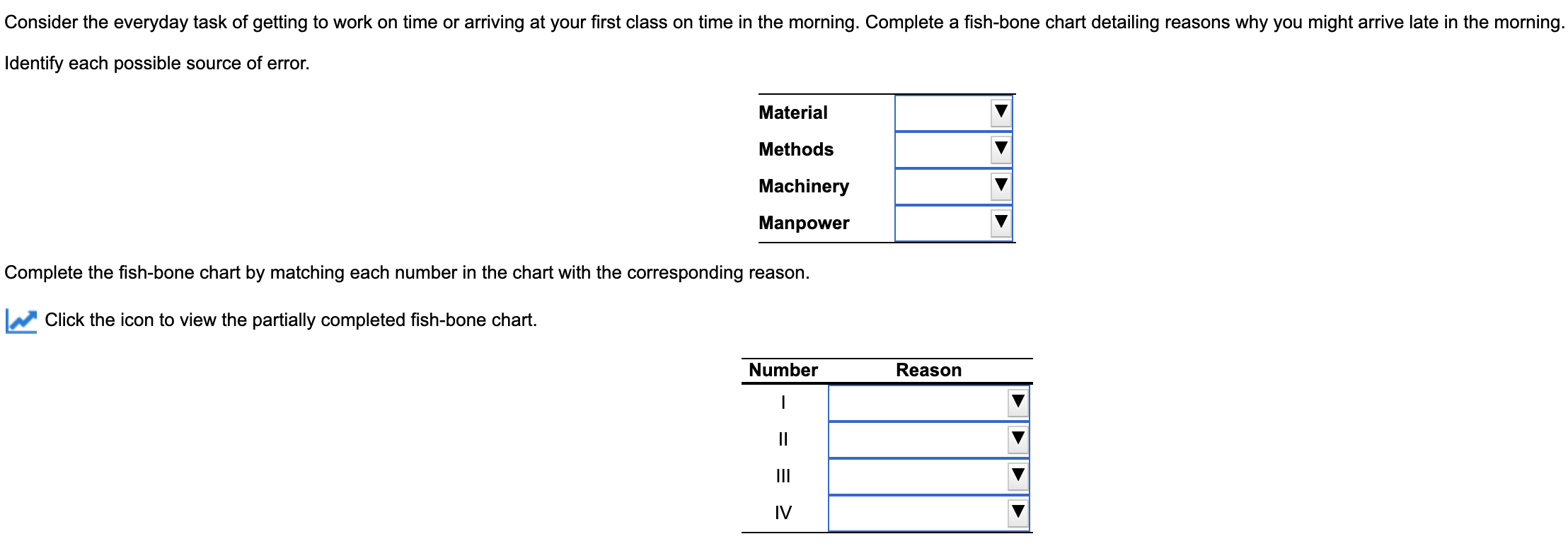1568x546 pixels.
Task: Click the down arrow beside Methods field
Action: pyautogui.click(x=1001, y=149)
